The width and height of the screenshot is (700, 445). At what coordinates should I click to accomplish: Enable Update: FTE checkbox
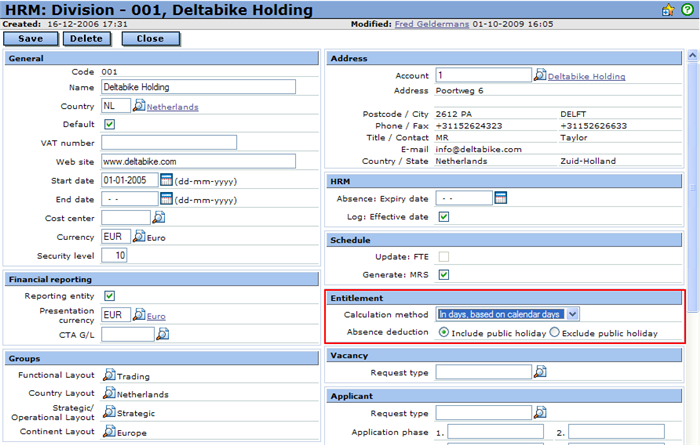(444, 257)
